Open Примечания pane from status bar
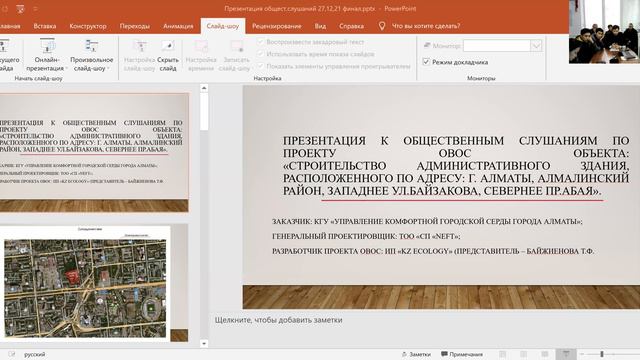Viewport: 640px width, 360px height. pos(462,354)
